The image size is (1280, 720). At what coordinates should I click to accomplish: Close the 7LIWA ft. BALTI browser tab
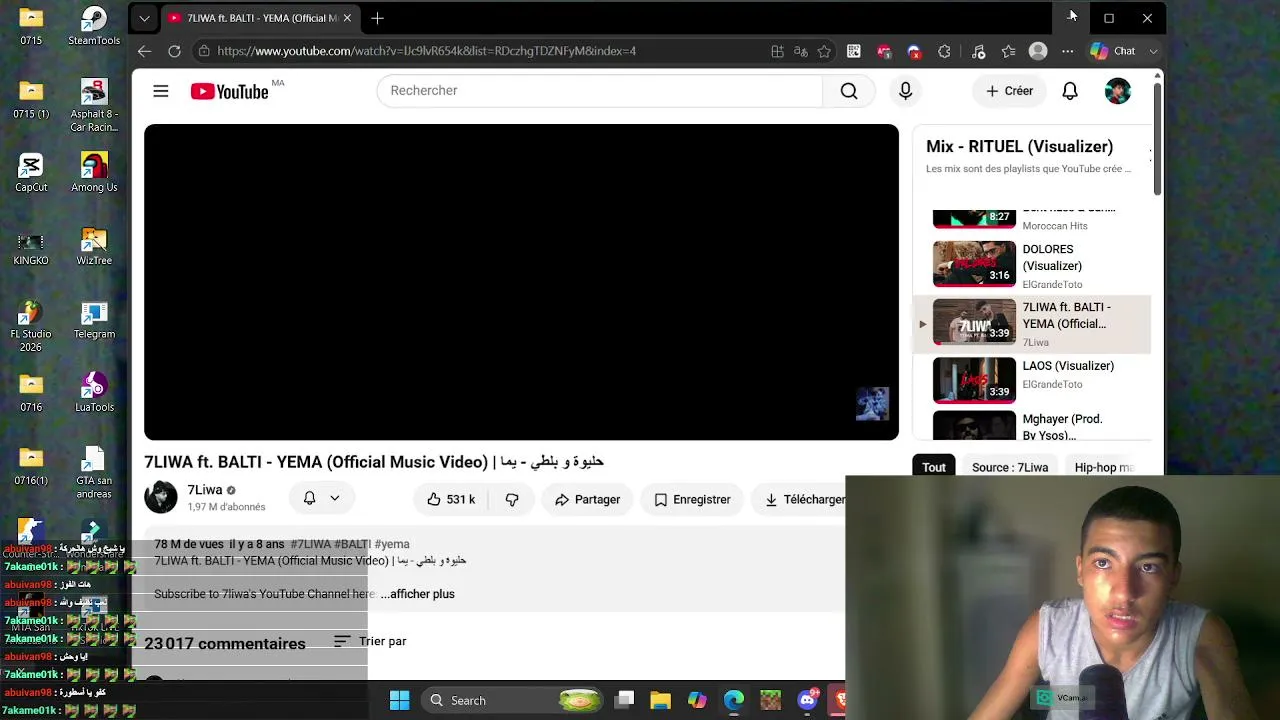click(x=347, y=18)
